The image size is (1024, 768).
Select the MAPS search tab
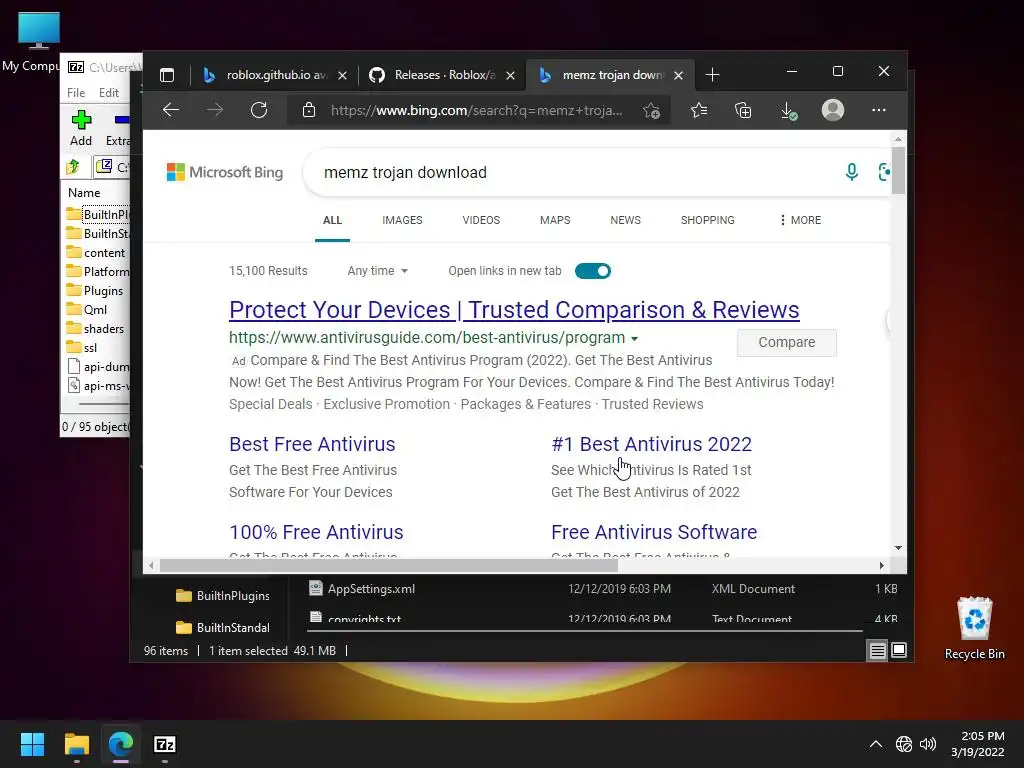tap(555, 220)
